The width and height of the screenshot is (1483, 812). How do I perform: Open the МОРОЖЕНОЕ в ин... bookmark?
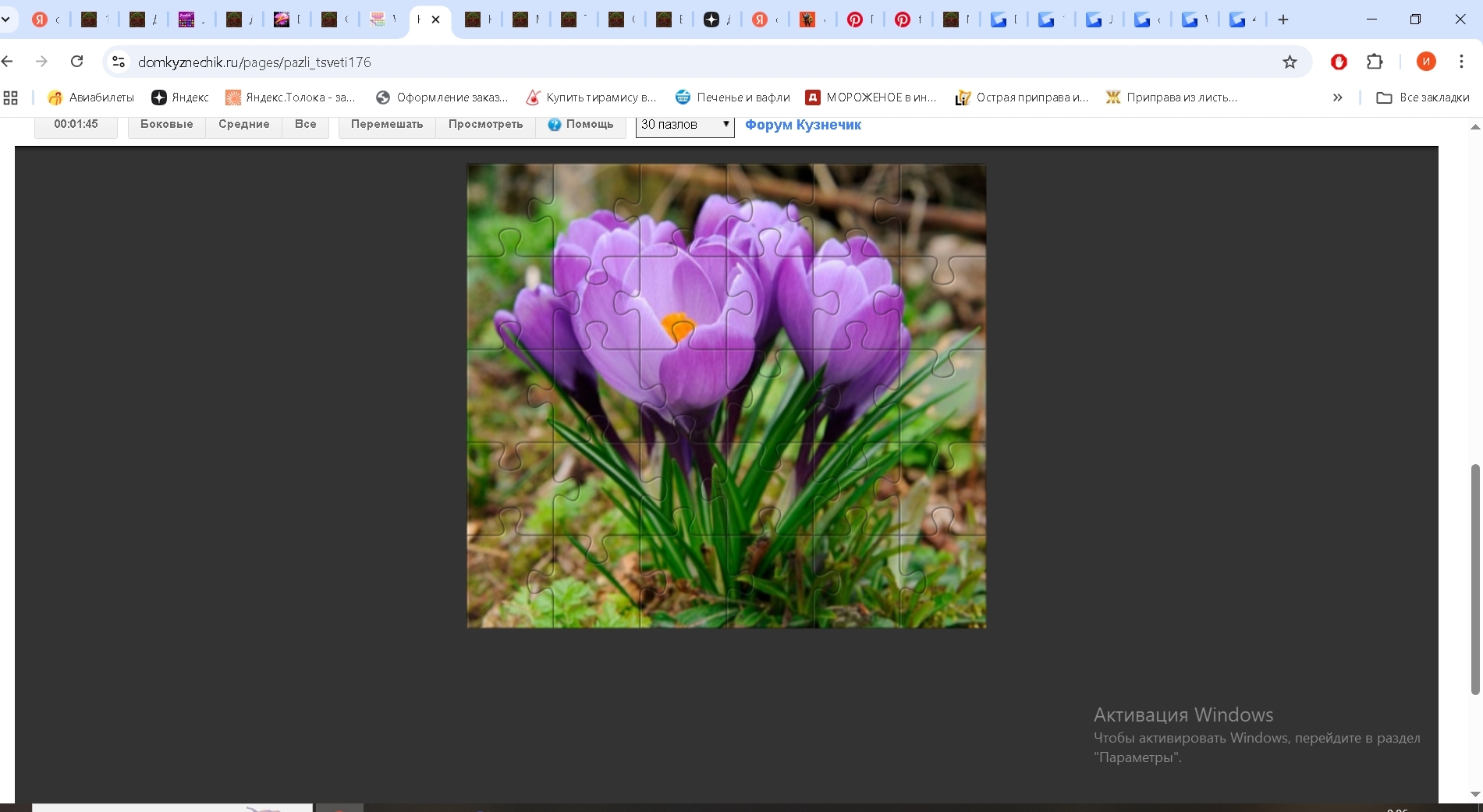click(871, 98)
